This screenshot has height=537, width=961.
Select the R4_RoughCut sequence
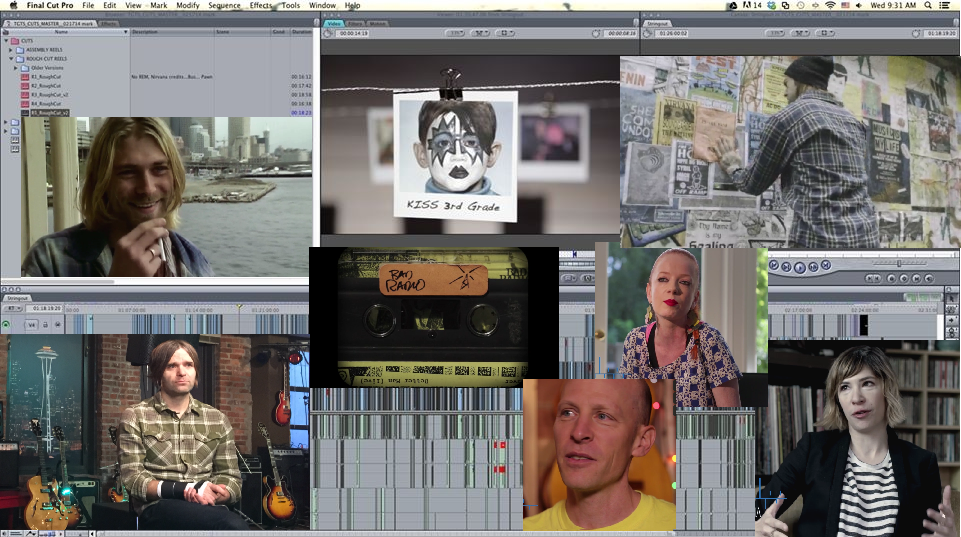45,104
